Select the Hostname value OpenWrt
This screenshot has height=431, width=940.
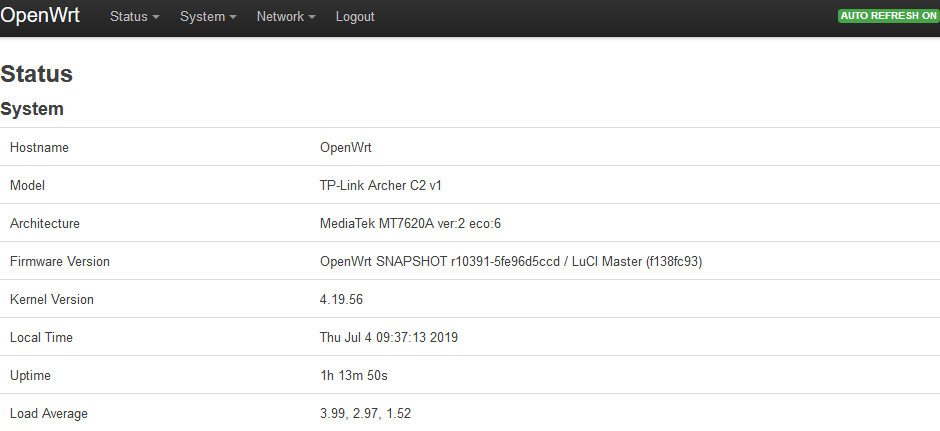345,147
